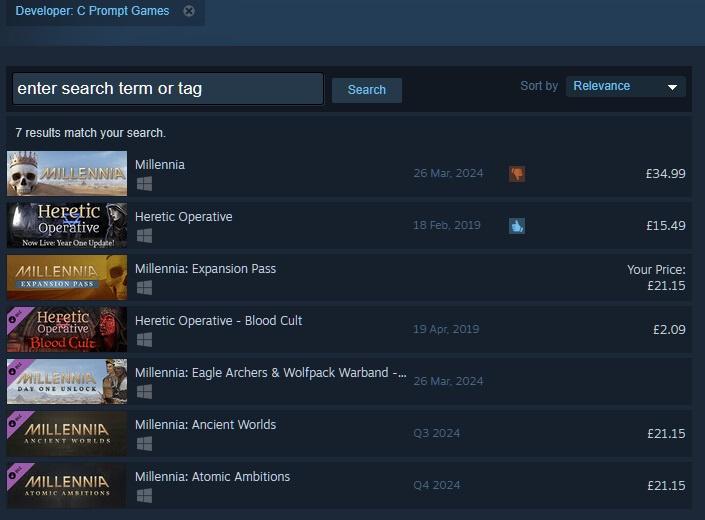Click the Millennia negative review thumbs-down icon
Screen dimensions: 705x520
pos(516,174)
